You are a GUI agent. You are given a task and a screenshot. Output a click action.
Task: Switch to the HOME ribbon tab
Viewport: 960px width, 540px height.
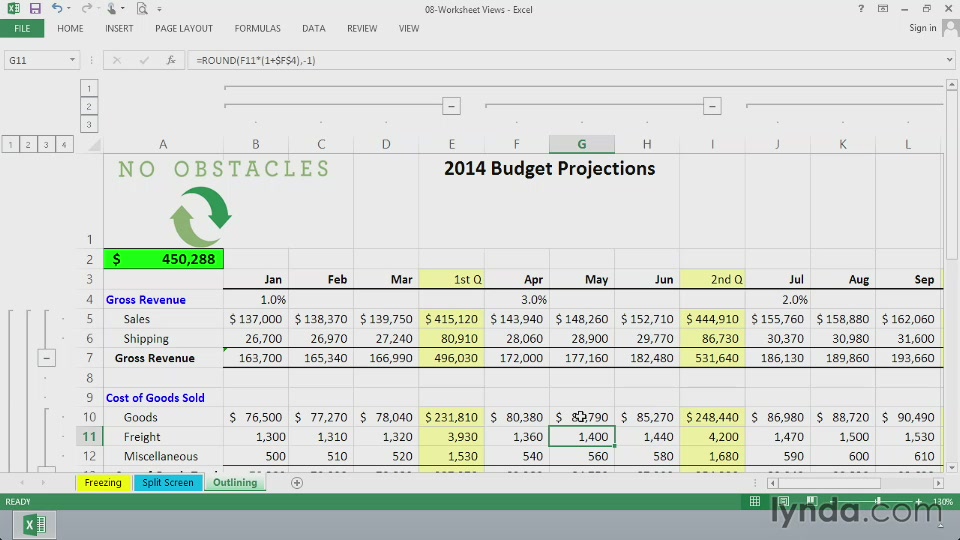click(70, 29)
